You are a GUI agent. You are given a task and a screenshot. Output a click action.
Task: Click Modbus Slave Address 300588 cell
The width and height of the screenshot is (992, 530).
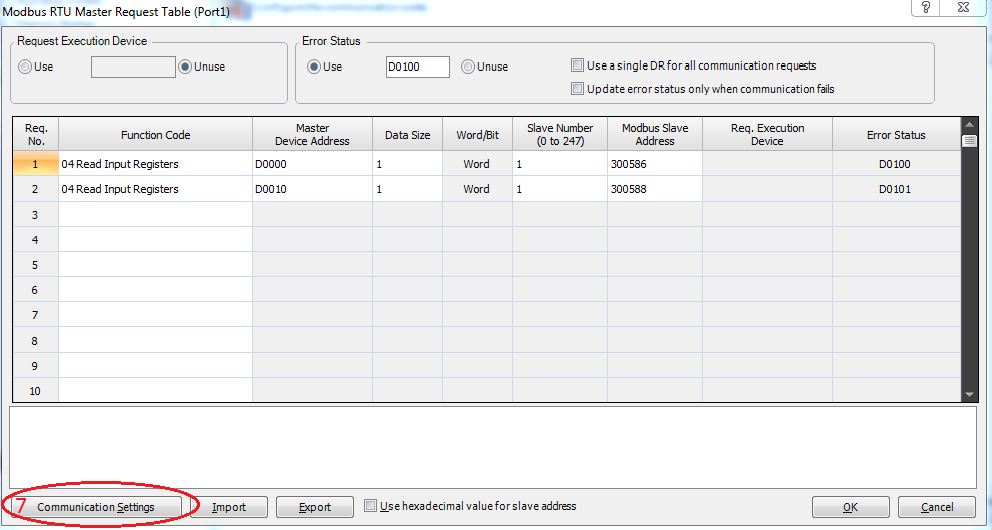[x=655, y=189]
